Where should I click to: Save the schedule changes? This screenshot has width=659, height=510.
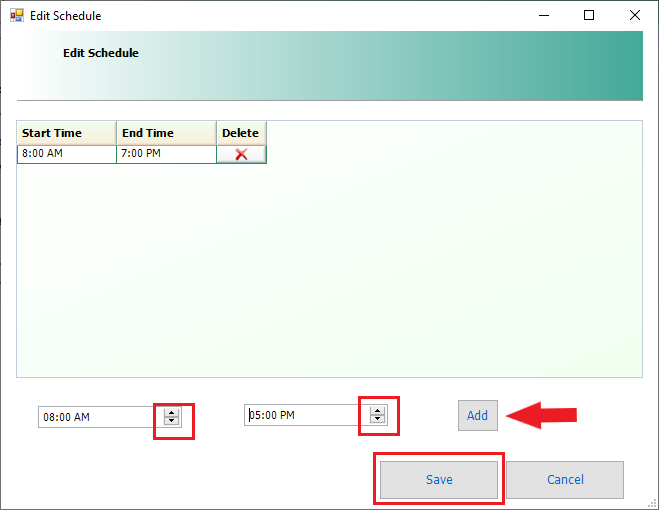(x=439, y=480)
